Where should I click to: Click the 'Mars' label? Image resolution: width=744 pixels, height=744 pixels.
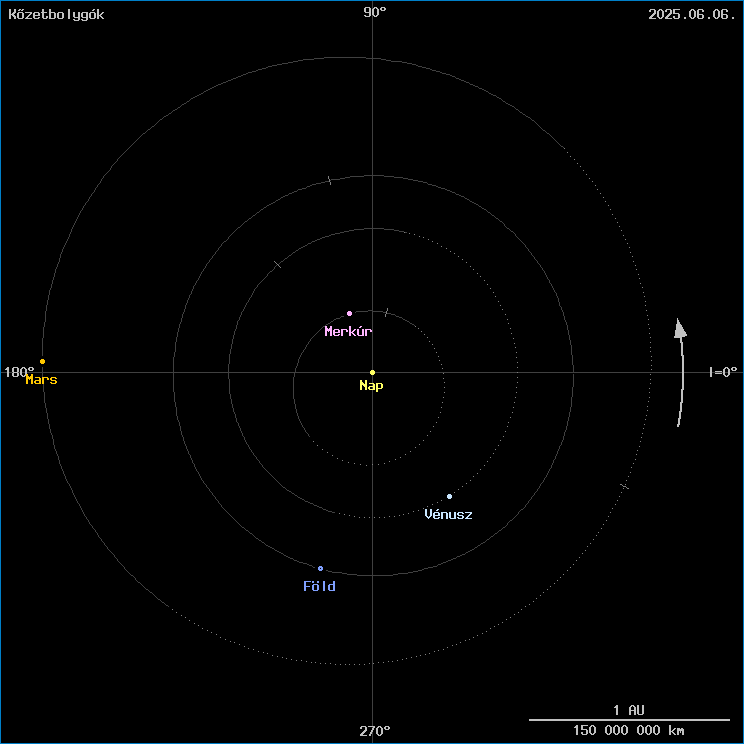pos(41,380)
